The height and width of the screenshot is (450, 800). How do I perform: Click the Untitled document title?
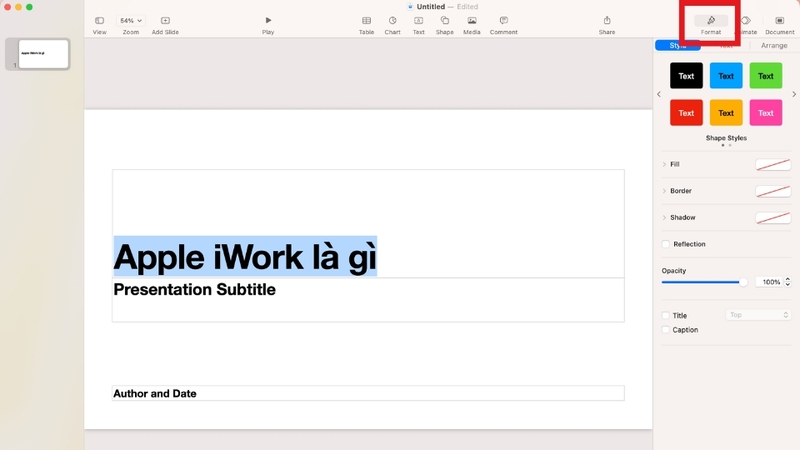pyautogui.click(x=431, y=7)
